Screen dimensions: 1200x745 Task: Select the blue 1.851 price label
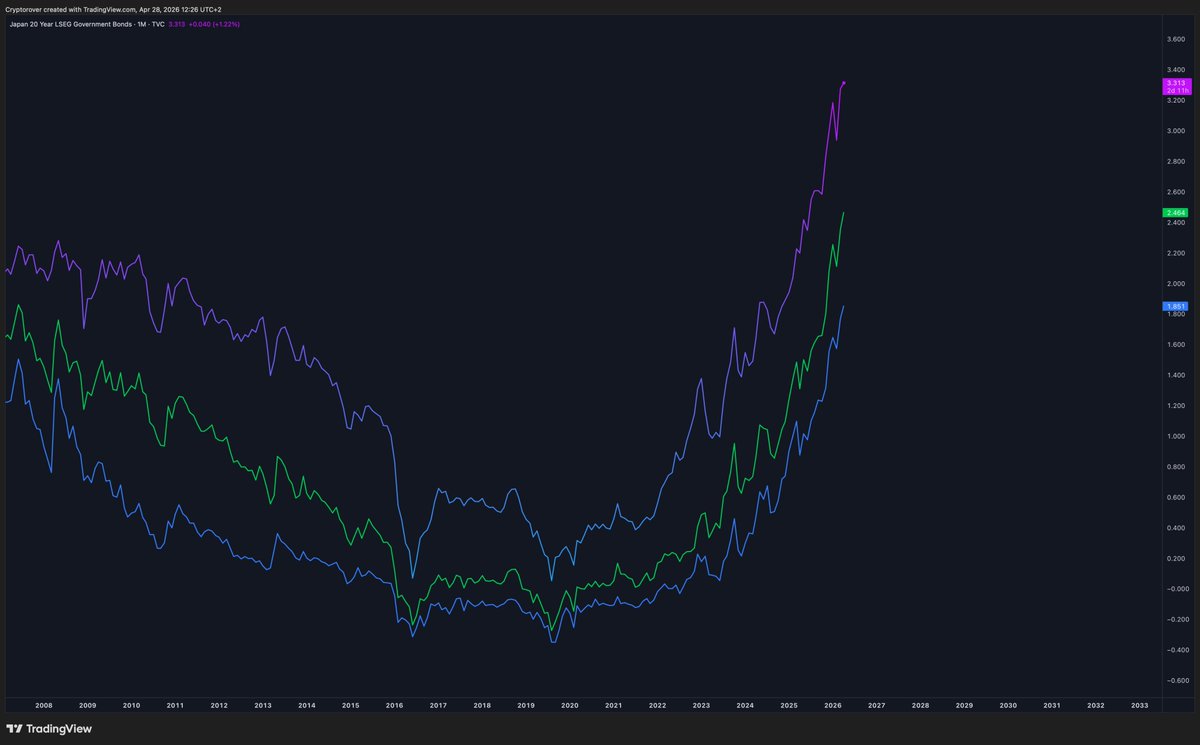point(1175,306)
